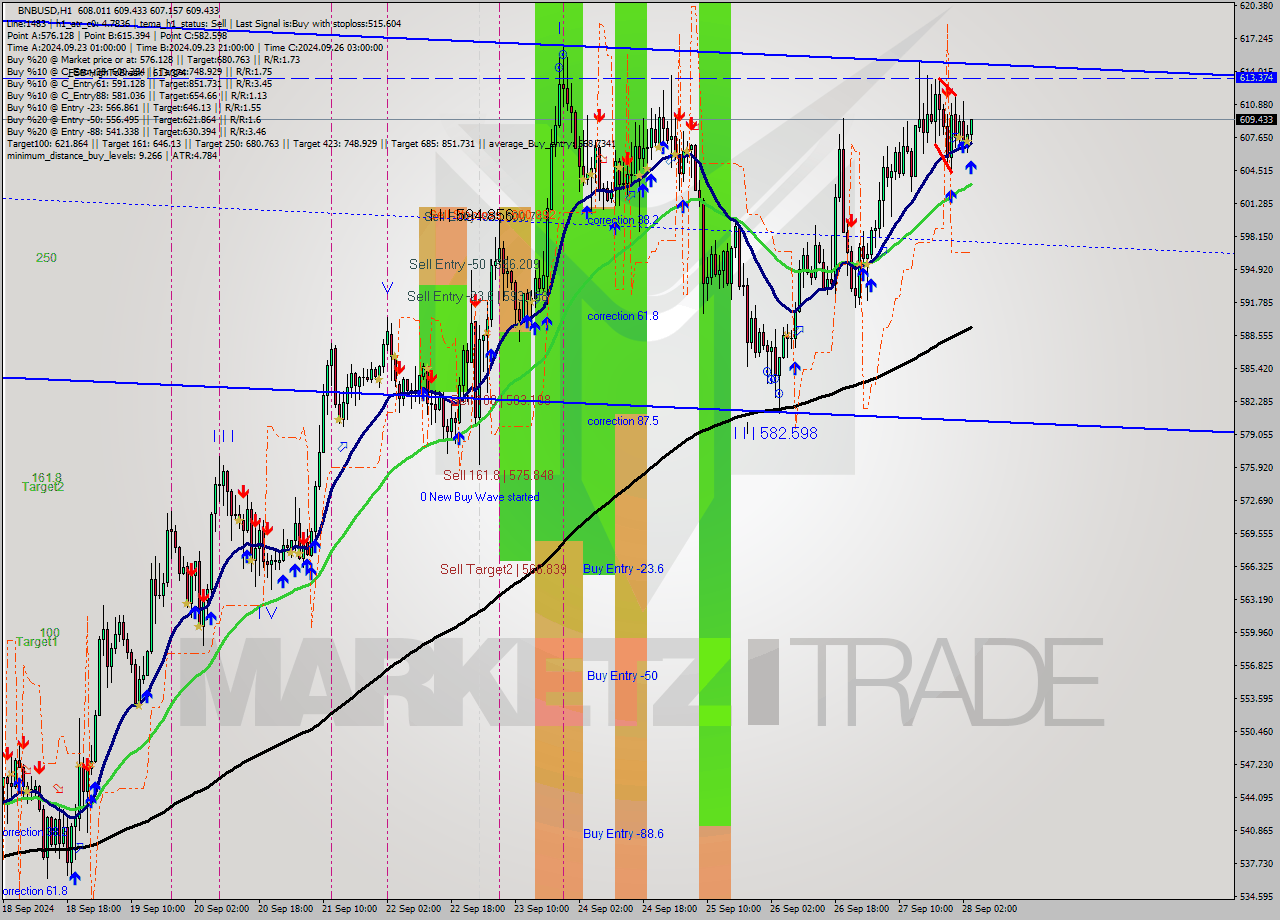Click the '26 Sep 18:00' time axis label
1280x920 pixels.
[862, 909]
